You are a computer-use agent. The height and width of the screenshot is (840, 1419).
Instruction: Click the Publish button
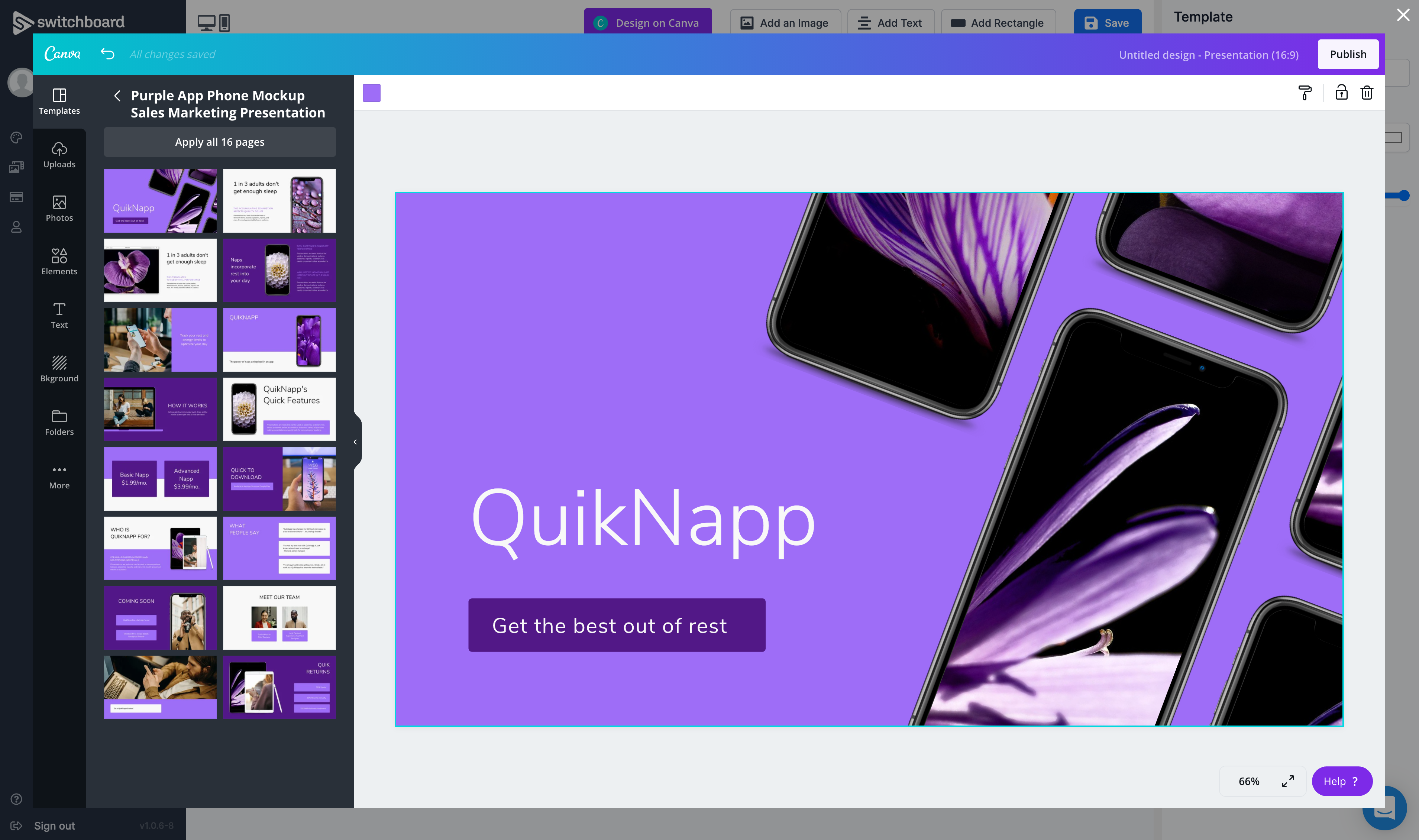pos(1348,54)
